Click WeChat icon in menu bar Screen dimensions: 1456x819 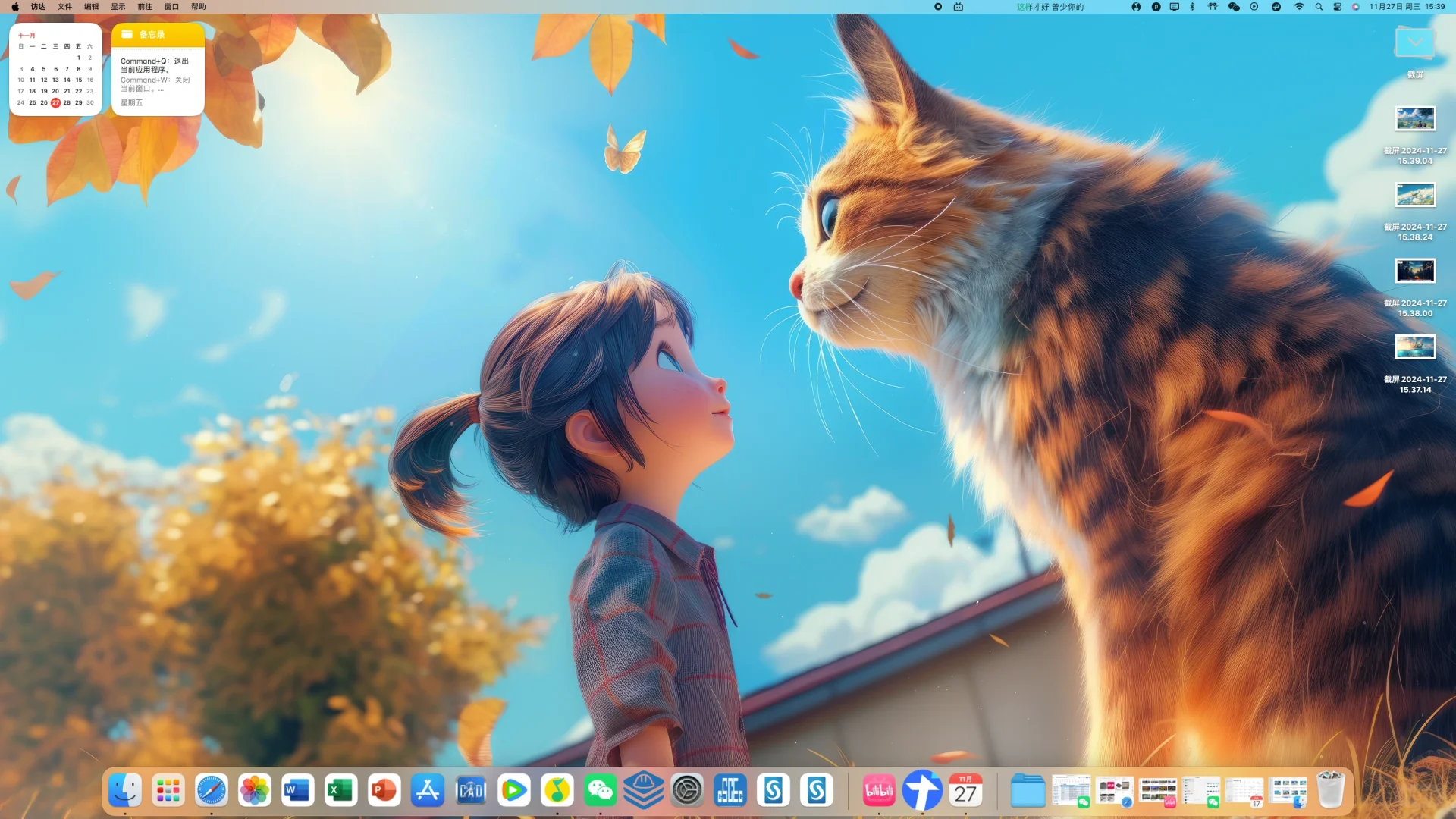(1234, 7)
